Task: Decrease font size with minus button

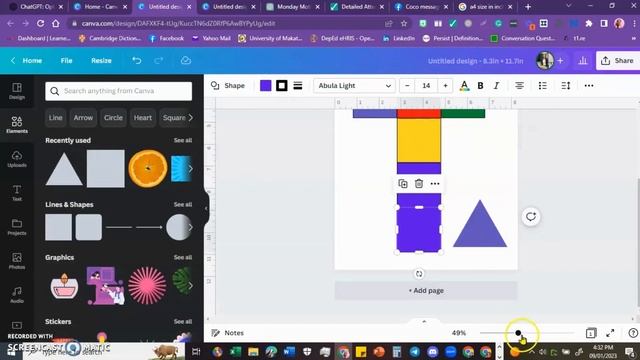Action: (407, 86)
